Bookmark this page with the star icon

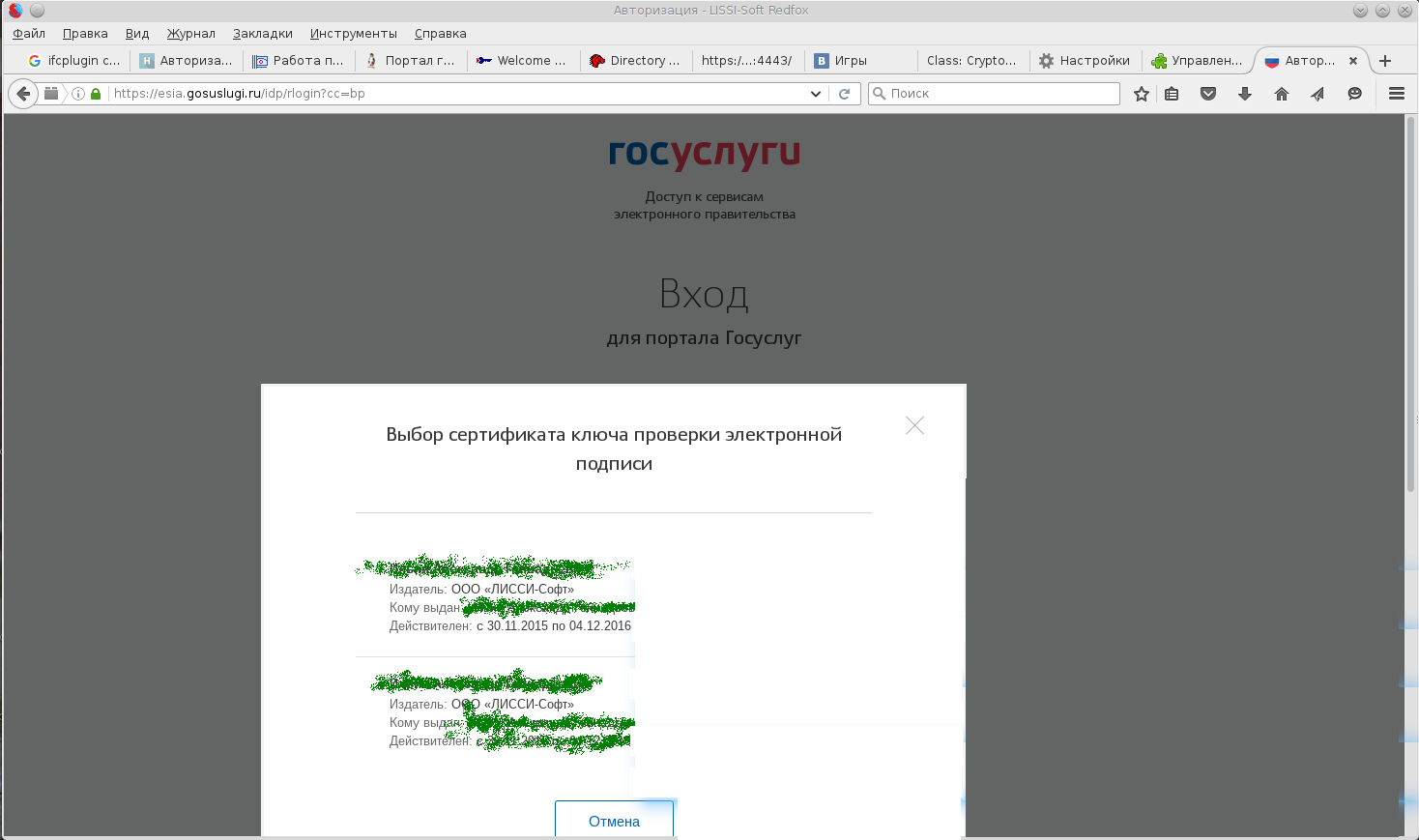click(1142, 94)
